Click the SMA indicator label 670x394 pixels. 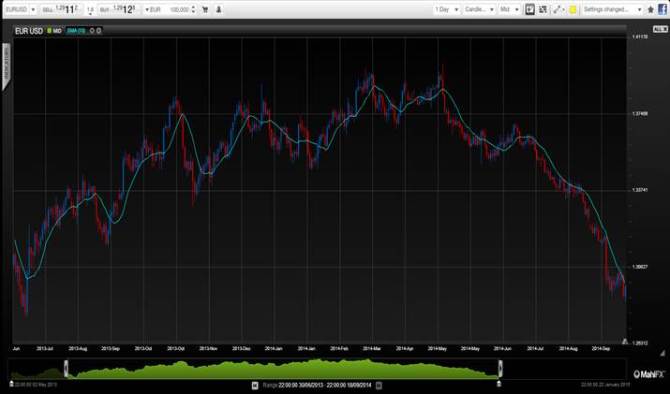[x=76, y=31]
